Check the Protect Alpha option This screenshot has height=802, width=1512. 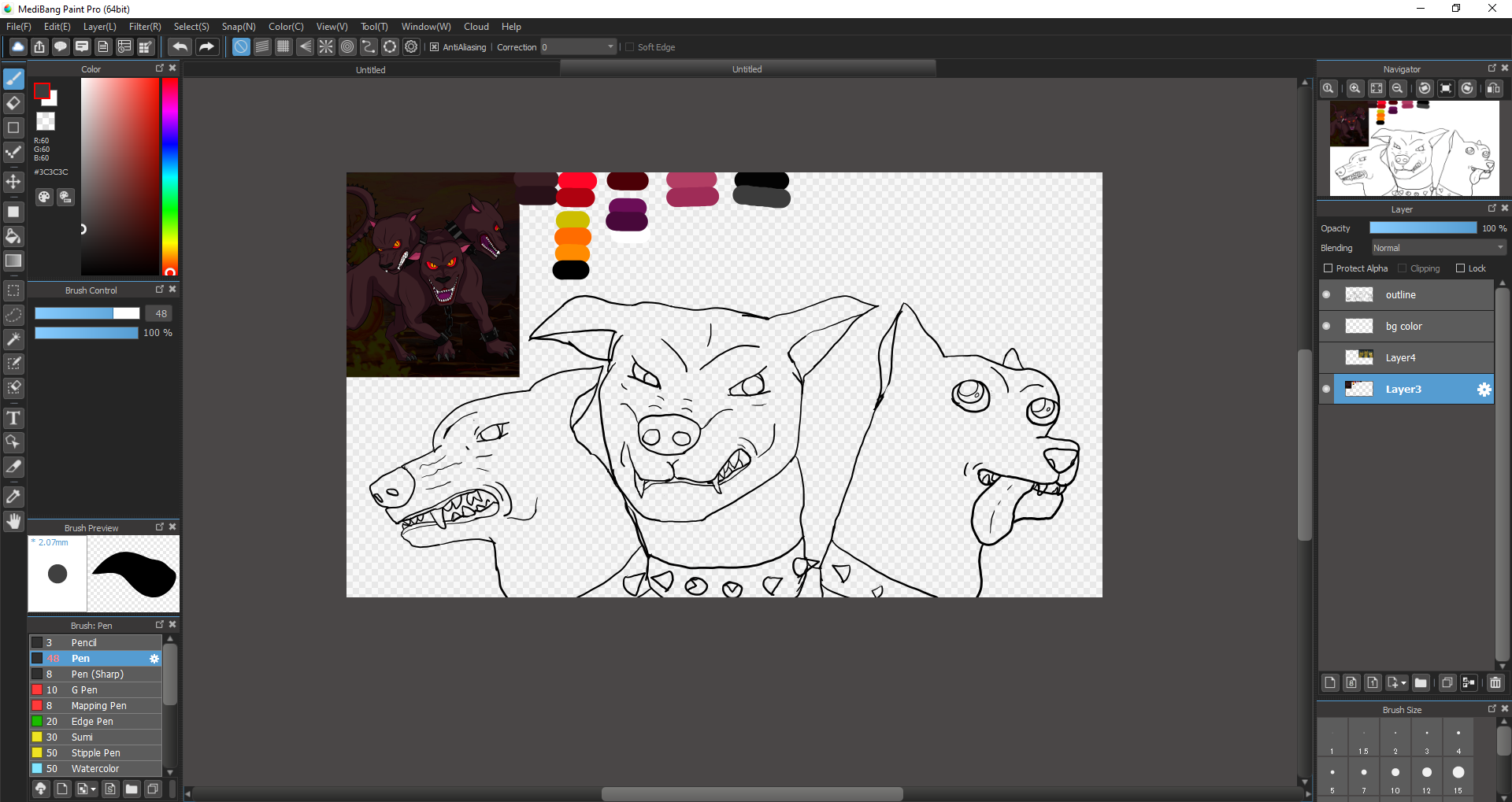(1329, 268)
